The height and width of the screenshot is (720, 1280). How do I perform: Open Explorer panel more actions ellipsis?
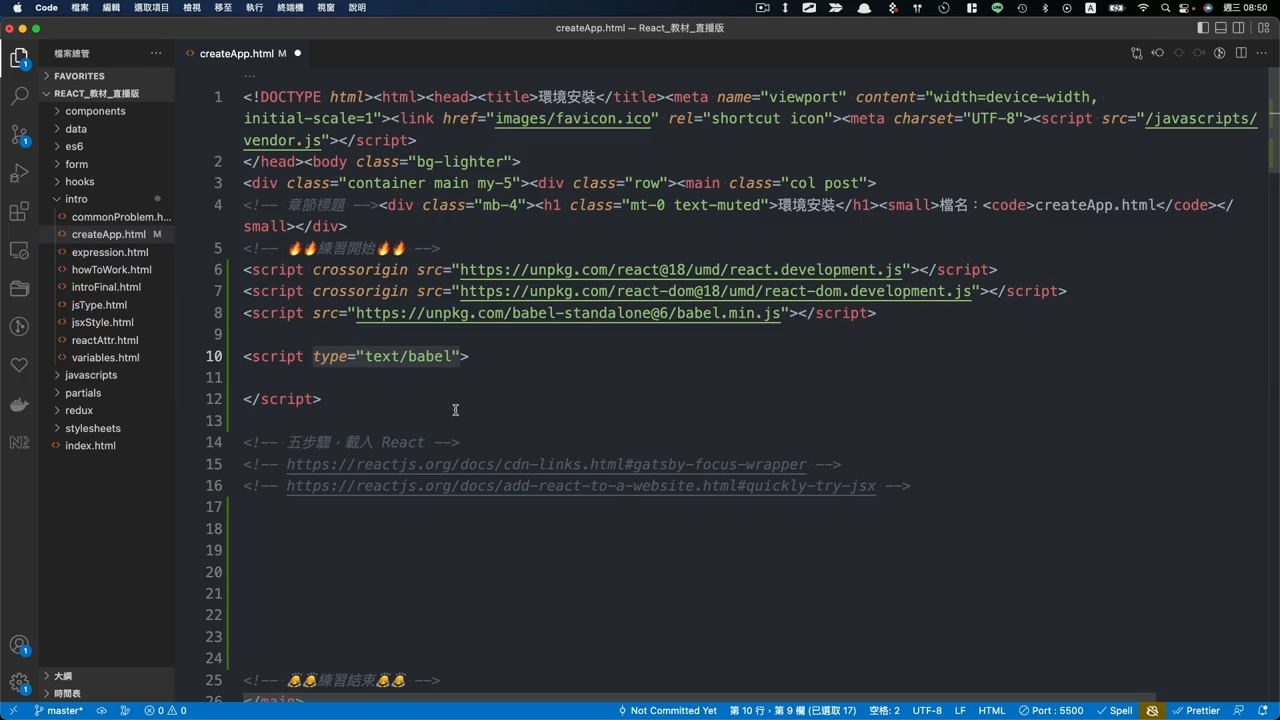tap(156, 53)
